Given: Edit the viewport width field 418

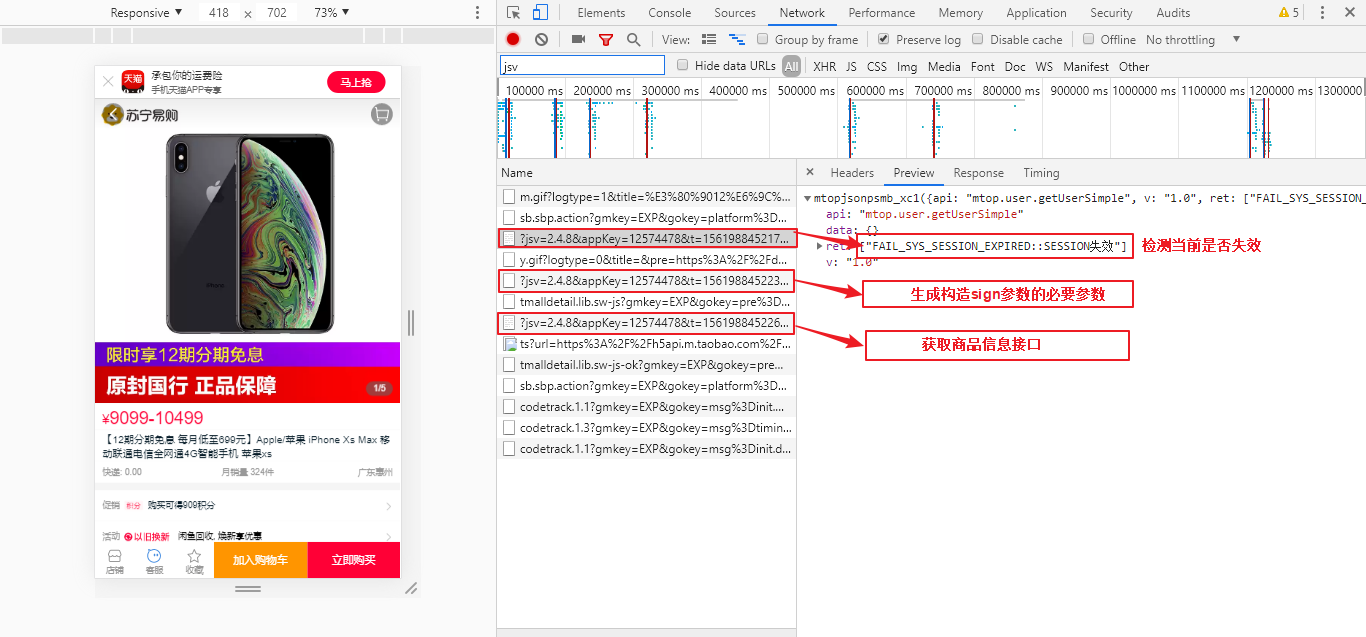Looking at the screenshot, I should [x=219, y=13].
